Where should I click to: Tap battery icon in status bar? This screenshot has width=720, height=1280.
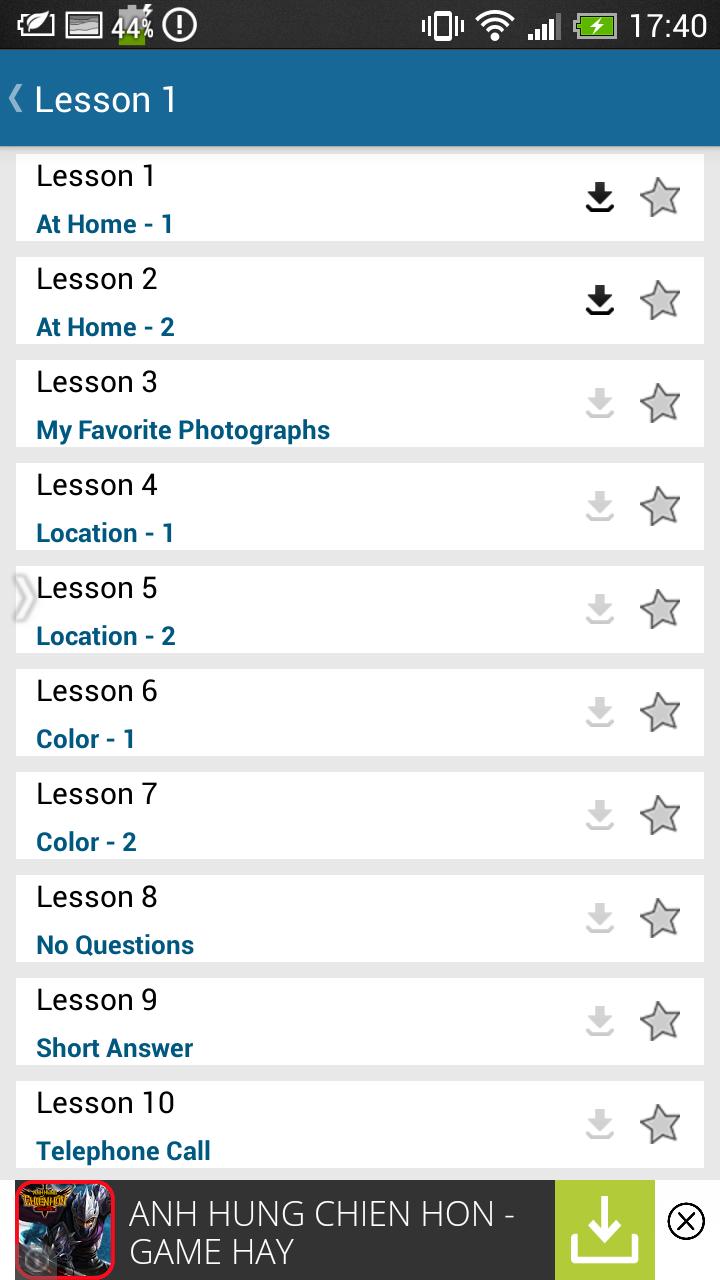(x=597, y=25)
